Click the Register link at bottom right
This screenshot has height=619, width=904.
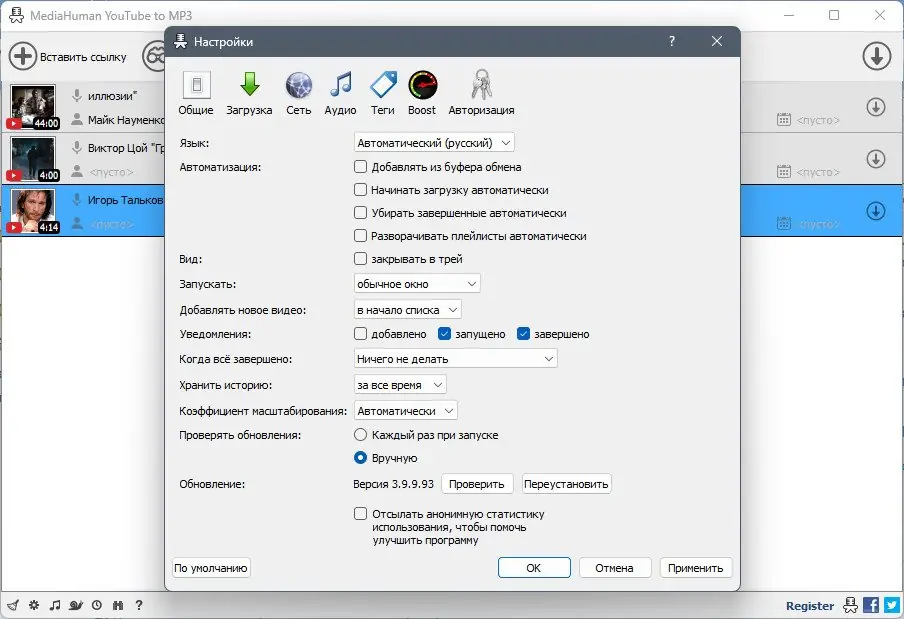(810, 606)
